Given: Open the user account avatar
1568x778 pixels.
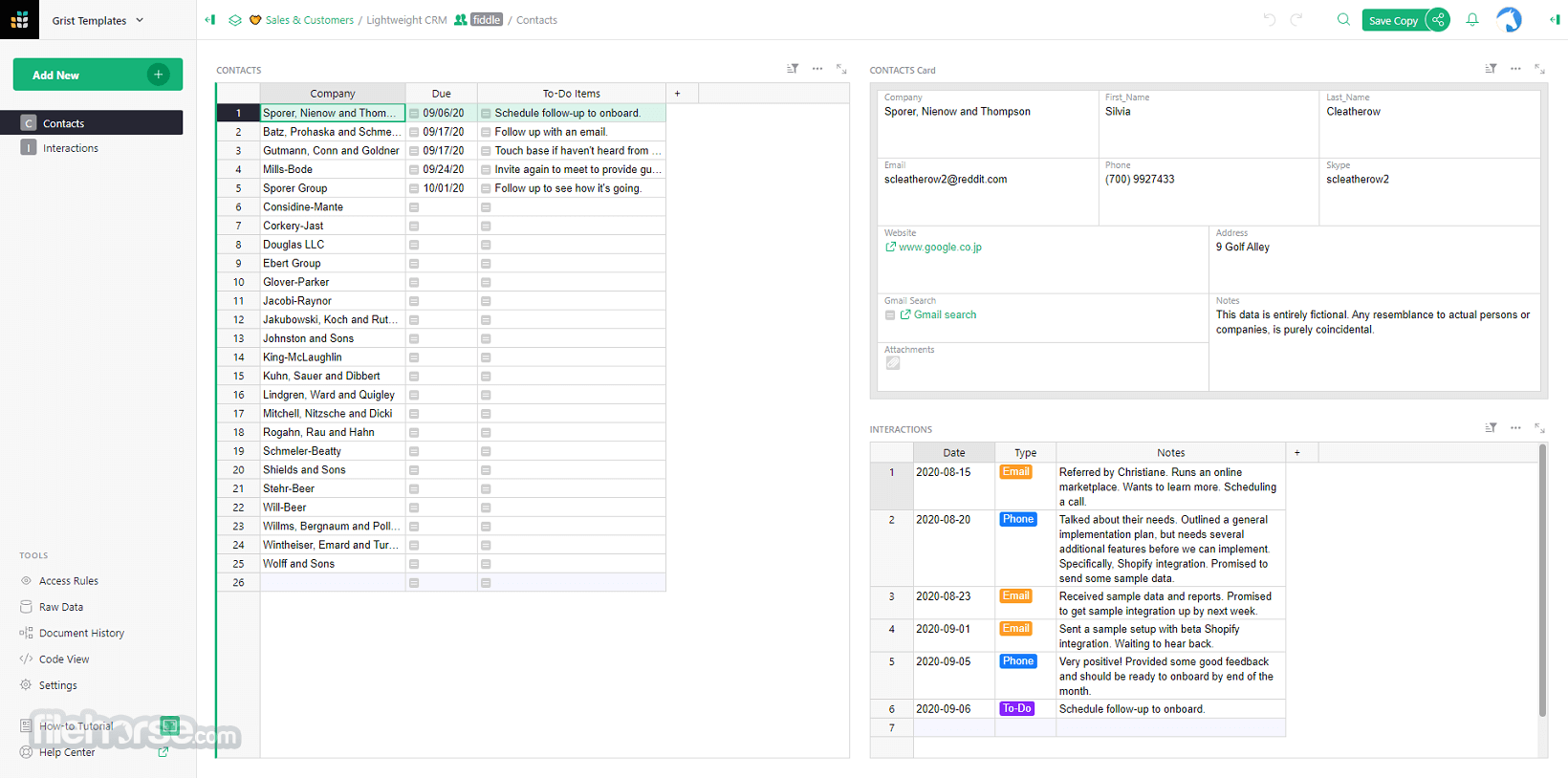Looking at the screenshot, I should click(x=1509, y=19).
